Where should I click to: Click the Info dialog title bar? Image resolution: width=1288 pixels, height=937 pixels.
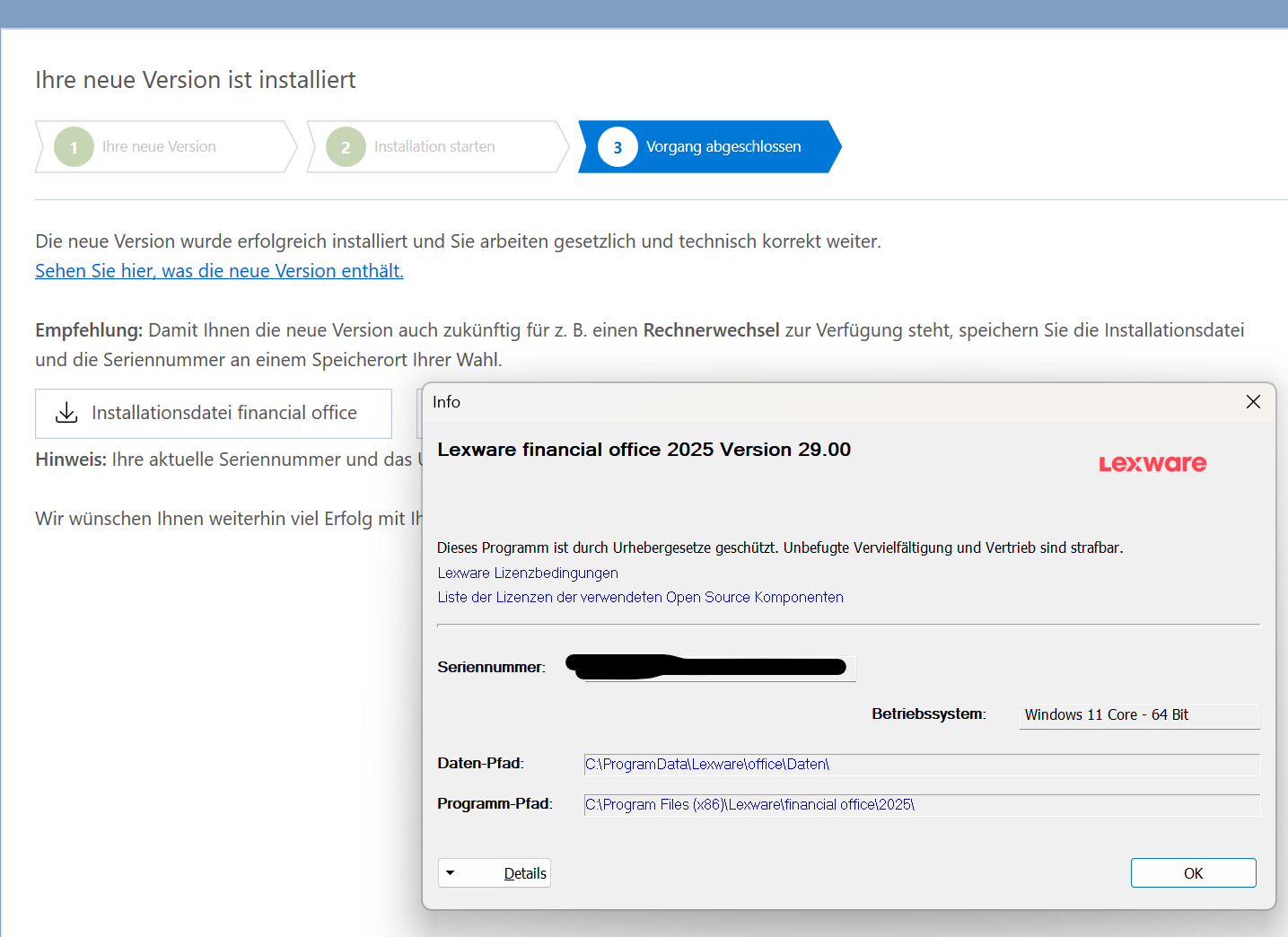pyautogui.click(x=808, y=402)
